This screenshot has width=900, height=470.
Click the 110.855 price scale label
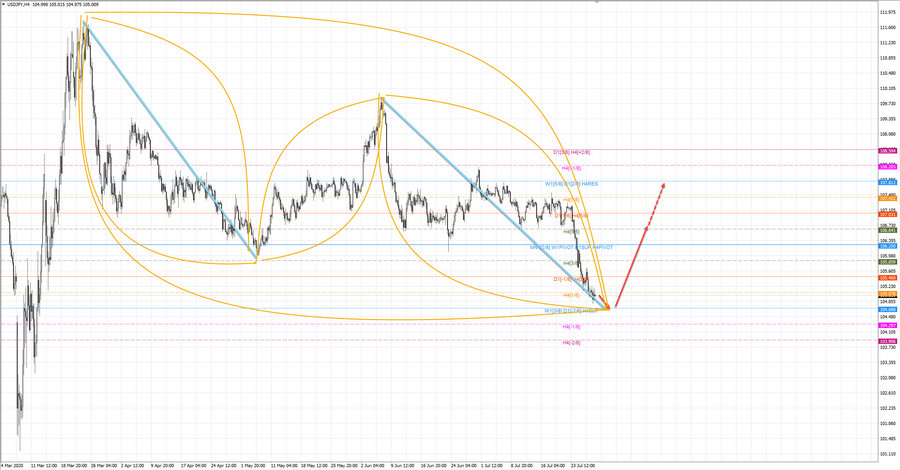pos(888,58)
